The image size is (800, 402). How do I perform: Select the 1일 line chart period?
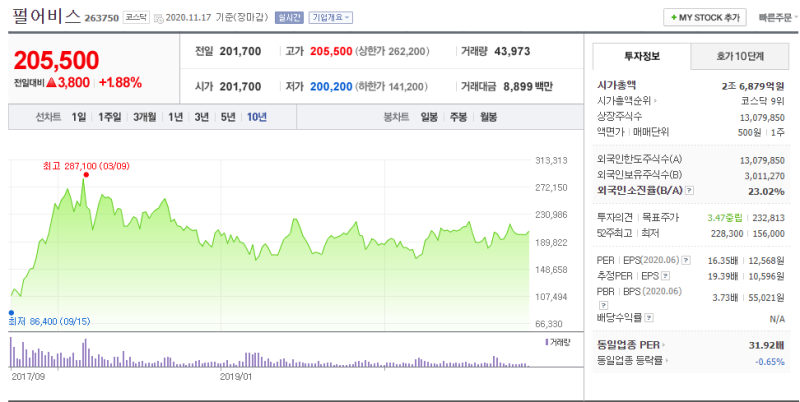79,117
